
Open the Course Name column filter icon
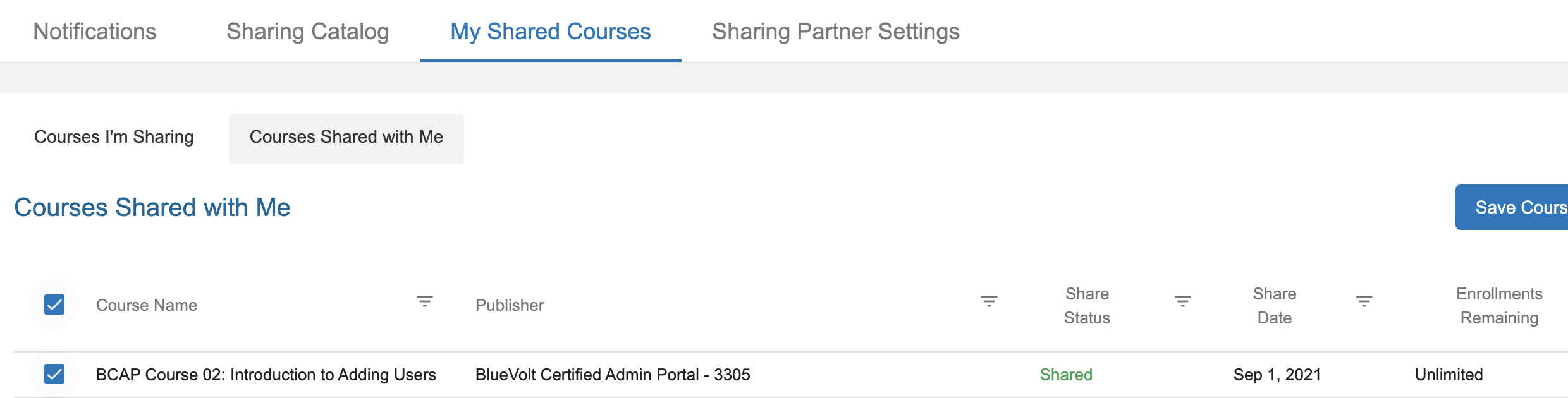(x=425, y=301)
